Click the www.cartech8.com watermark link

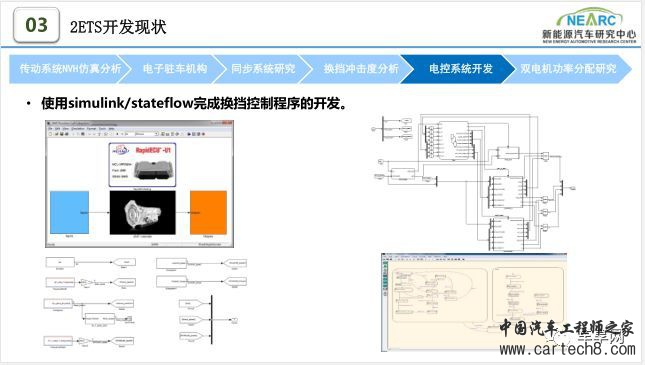click(568, 349)
